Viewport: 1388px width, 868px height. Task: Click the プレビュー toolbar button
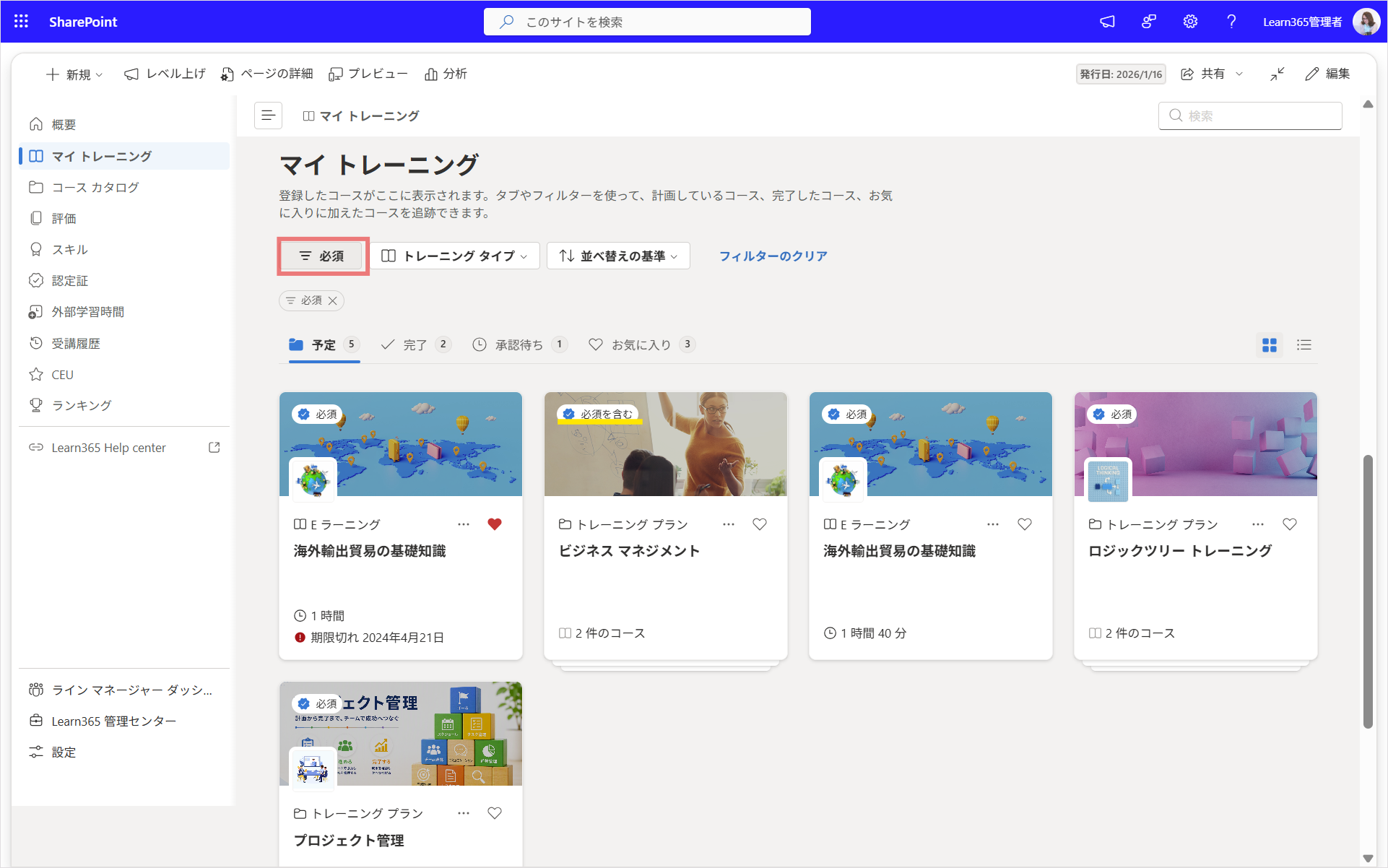click(368, 74)
